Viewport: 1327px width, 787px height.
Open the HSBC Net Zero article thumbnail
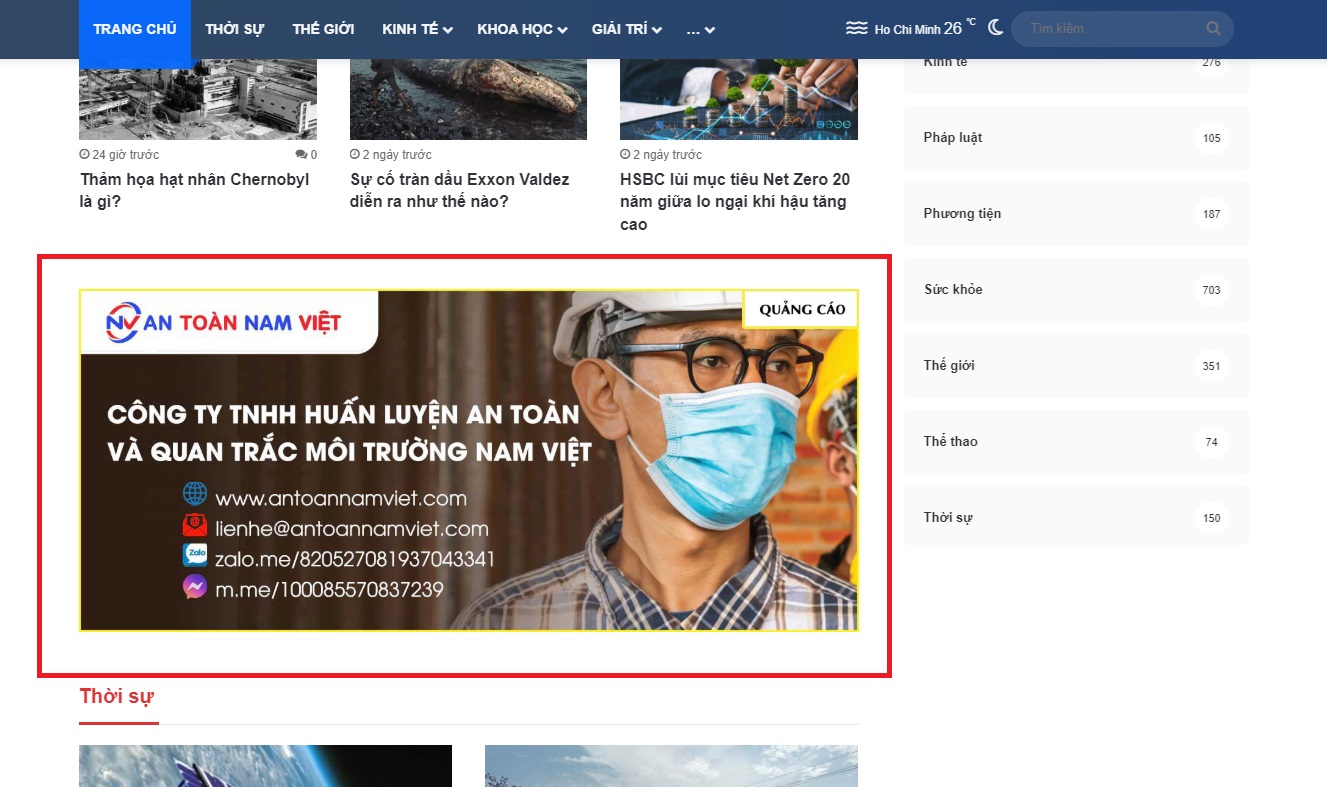[739, 98]
